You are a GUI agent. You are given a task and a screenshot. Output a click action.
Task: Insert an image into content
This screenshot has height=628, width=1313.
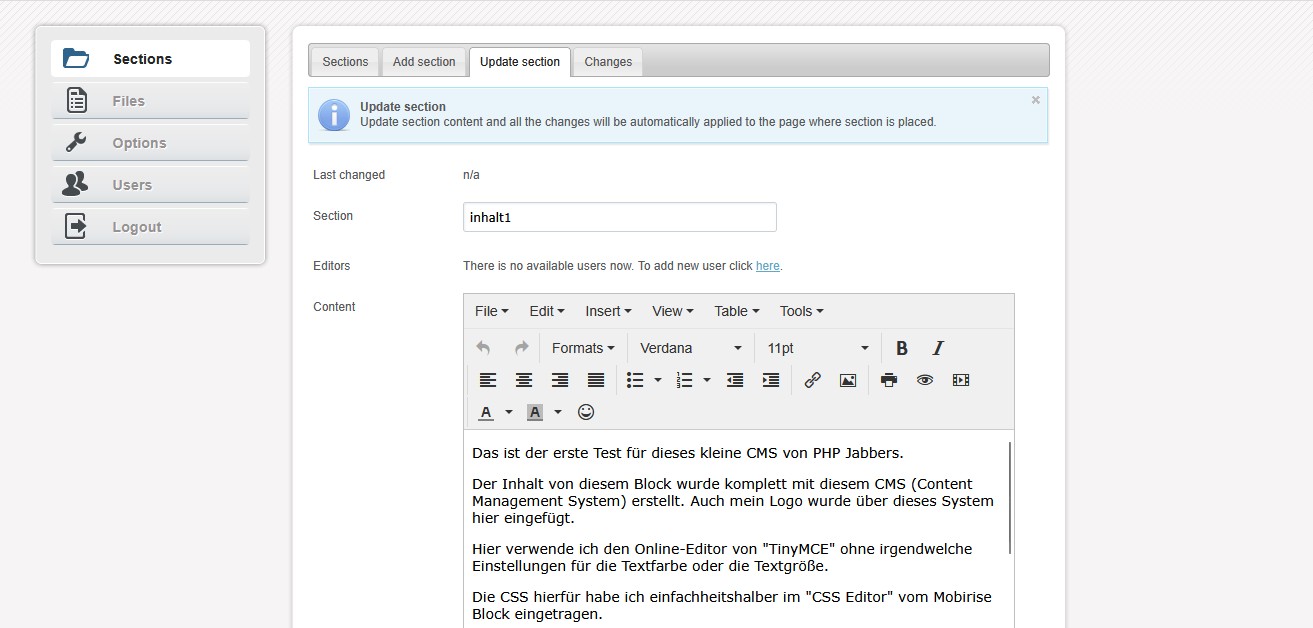(848, 380)
